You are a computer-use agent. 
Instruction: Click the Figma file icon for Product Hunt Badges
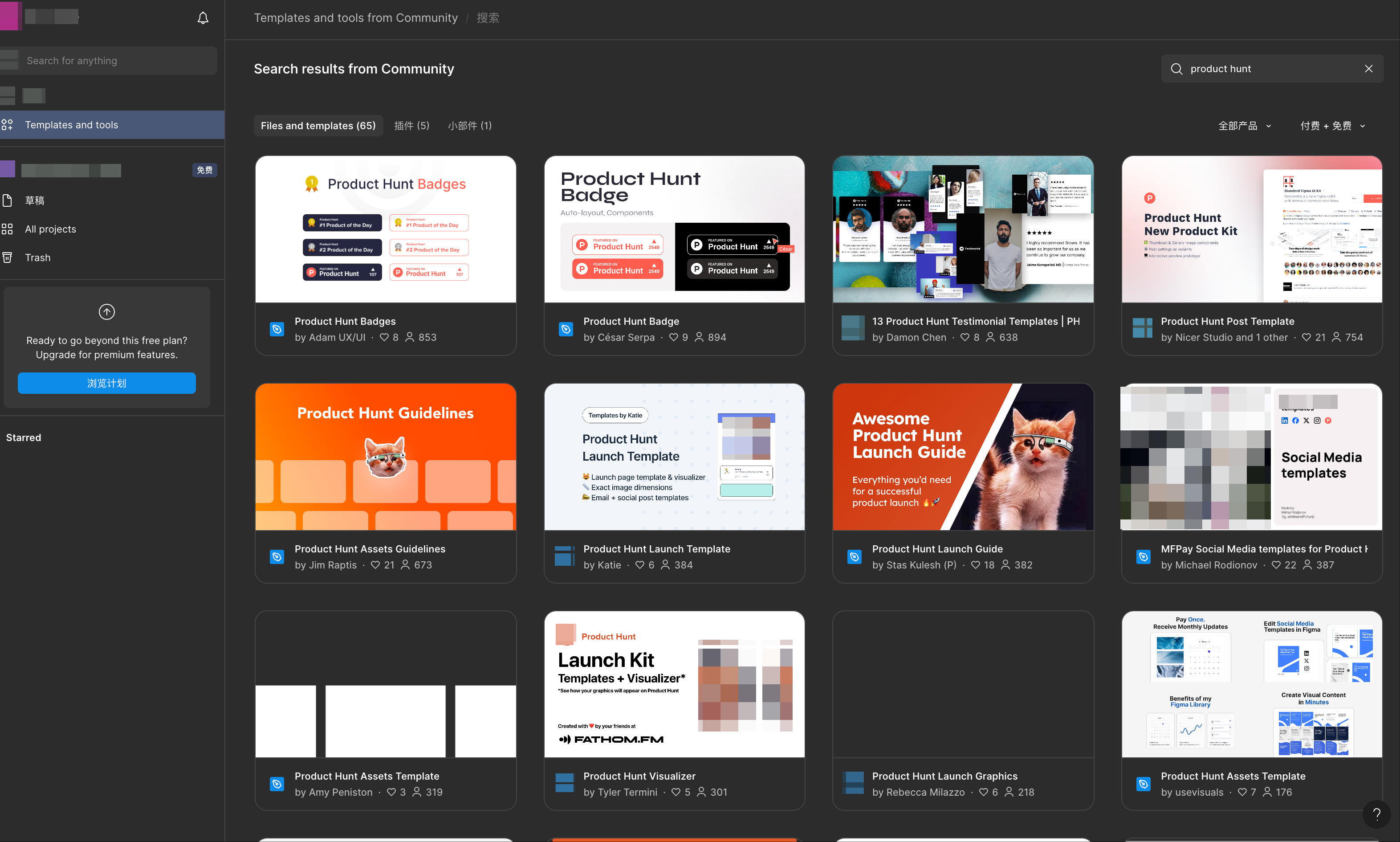pyautogui.click(x=277, y=329)
